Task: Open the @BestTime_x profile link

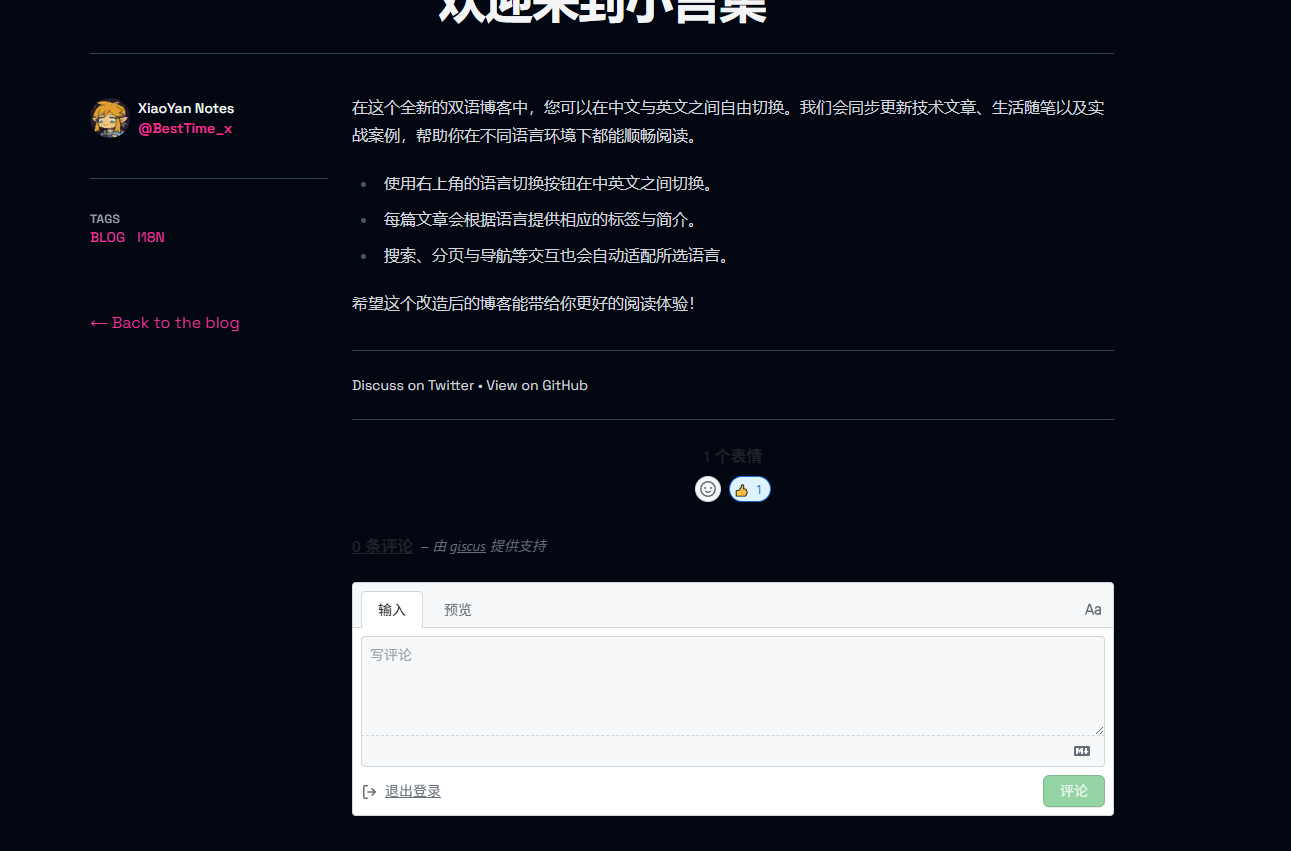Action: coord(185,129)
